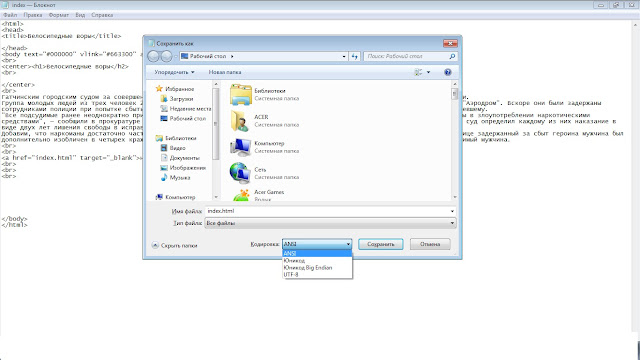Expand the view options dropdown arrow

[428, 72]
